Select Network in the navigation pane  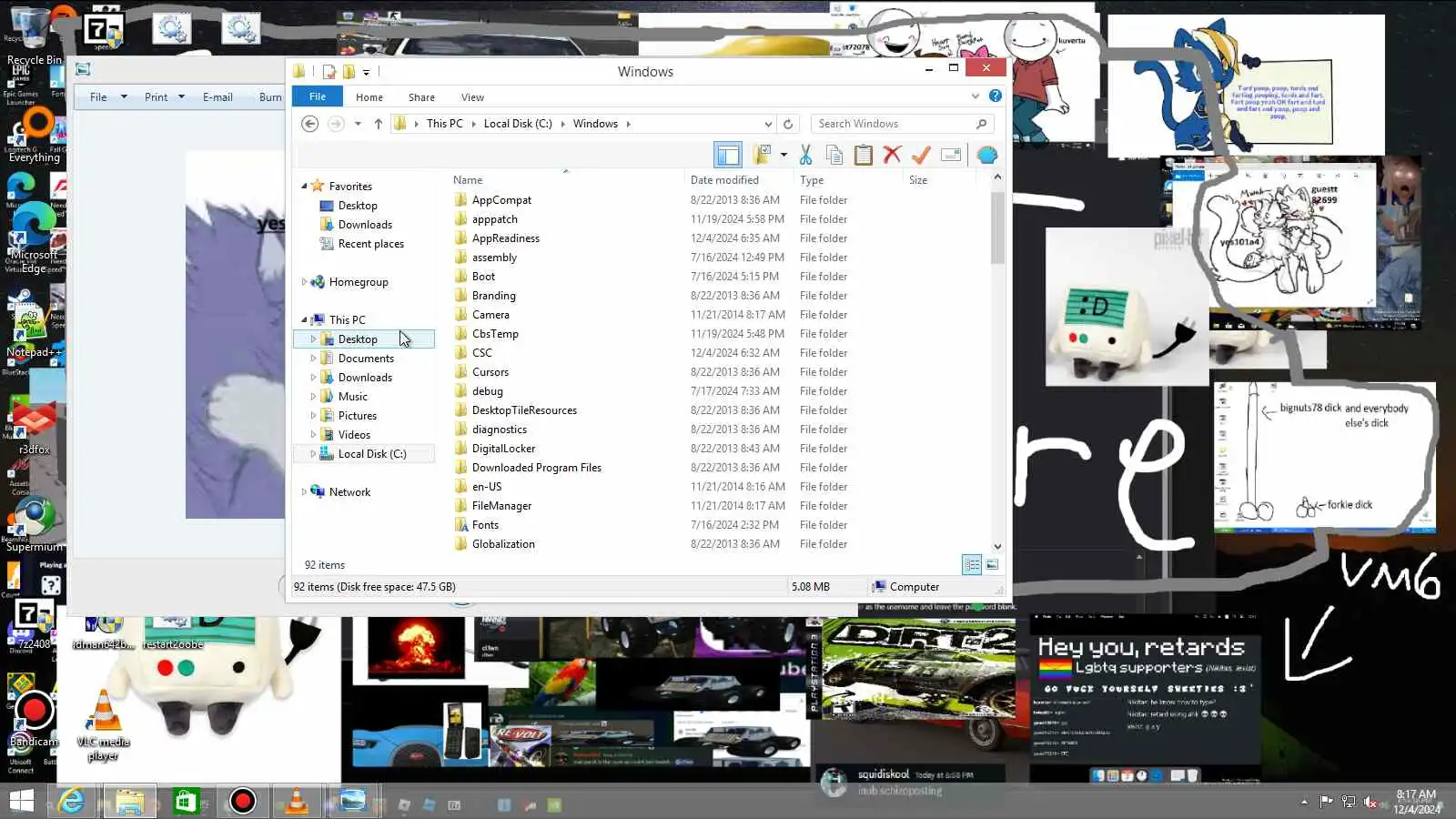tap(349, 492)
